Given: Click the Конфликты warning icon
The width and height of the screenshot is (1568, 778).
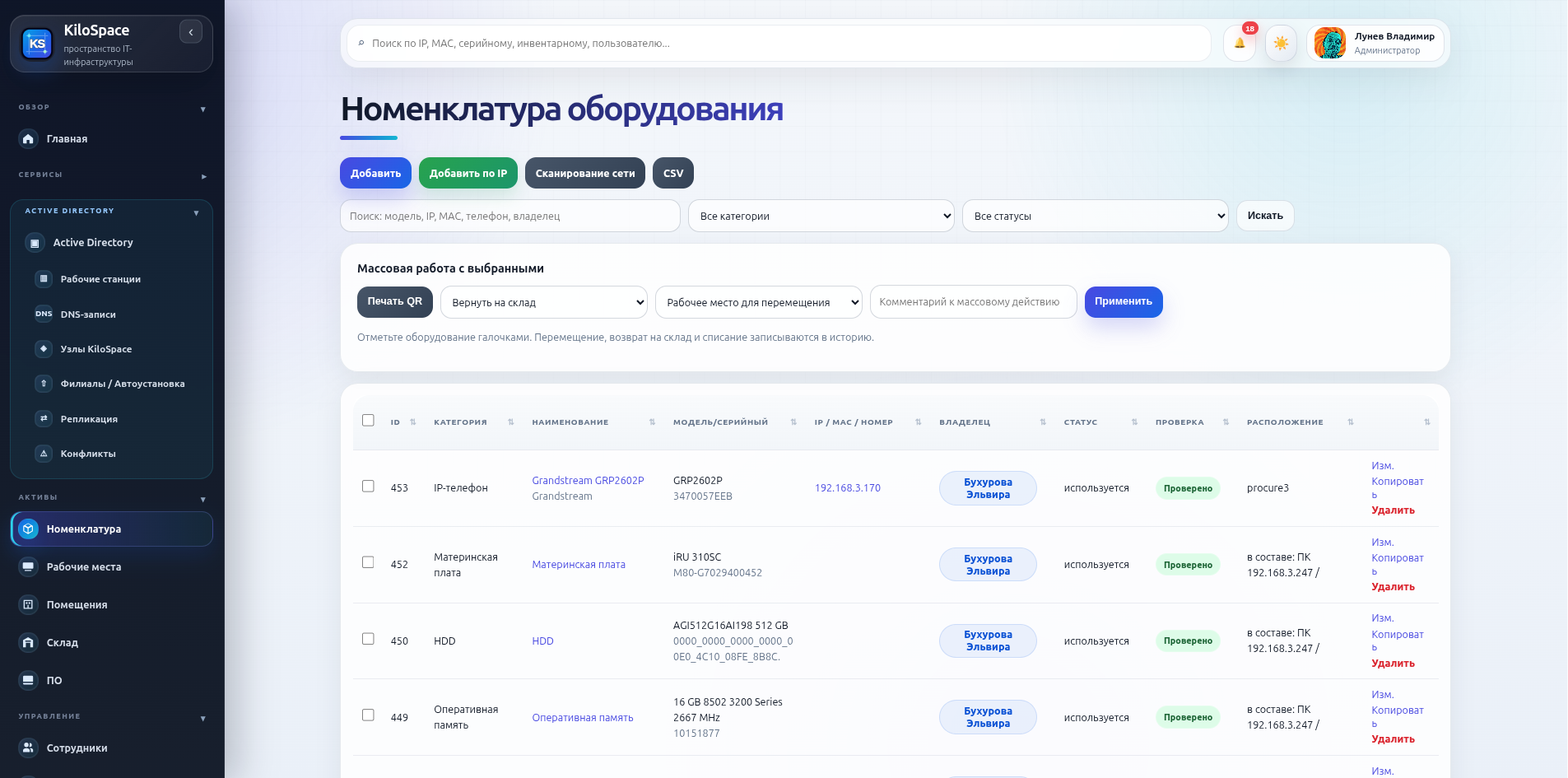Looking at the screenshot, I should tap(44, 454).
